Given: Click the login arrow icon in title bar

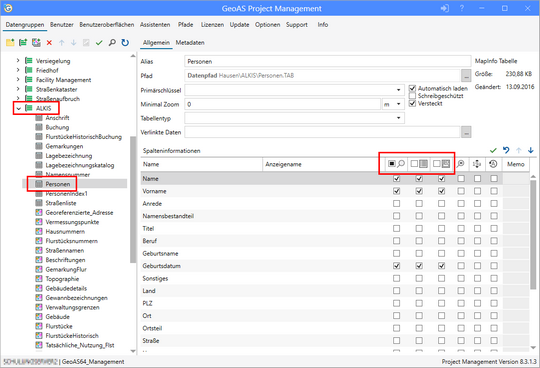Looking at the screenshot, I should pos(445,8).
